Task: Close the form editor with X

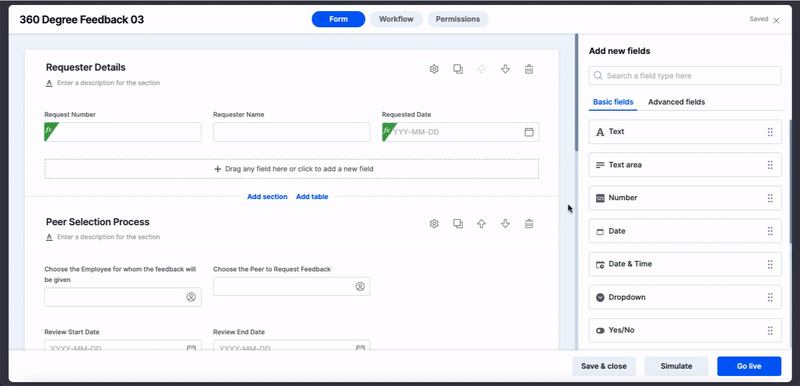Action: [777, 20]
